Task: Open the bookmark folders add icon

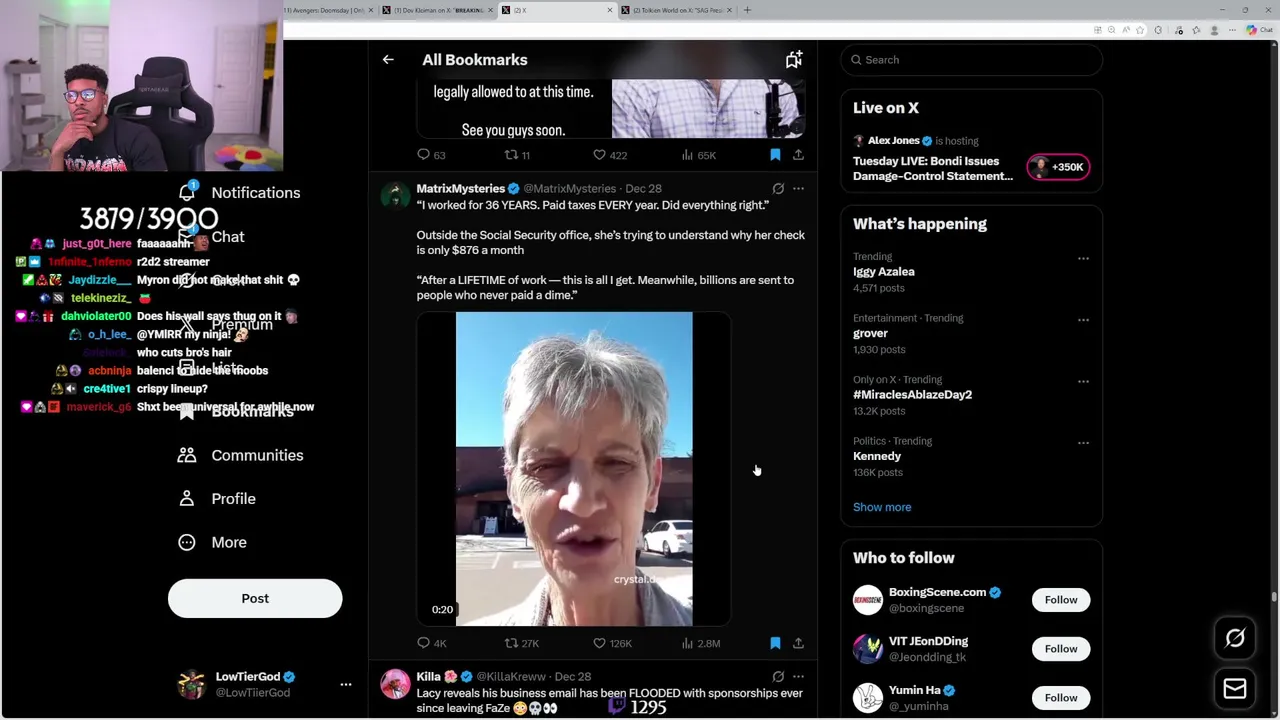Action: click(x=793, y=60)
